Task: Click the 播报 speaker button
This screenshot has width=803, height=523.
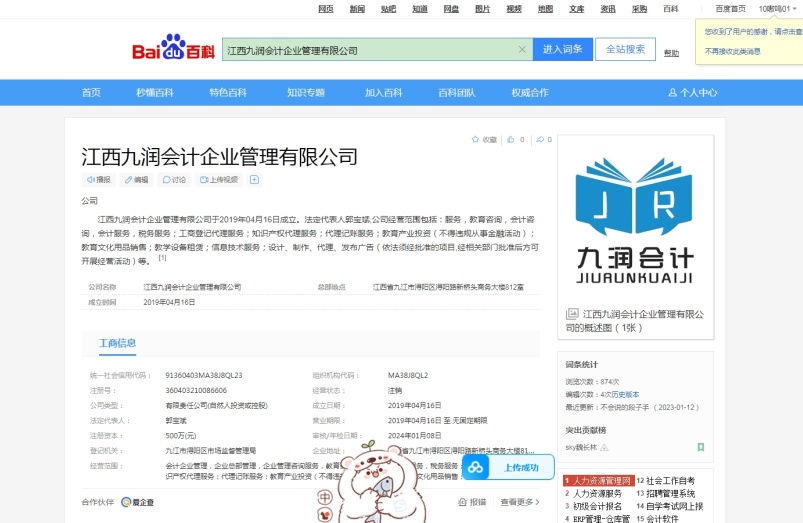Action: [98, 180]
